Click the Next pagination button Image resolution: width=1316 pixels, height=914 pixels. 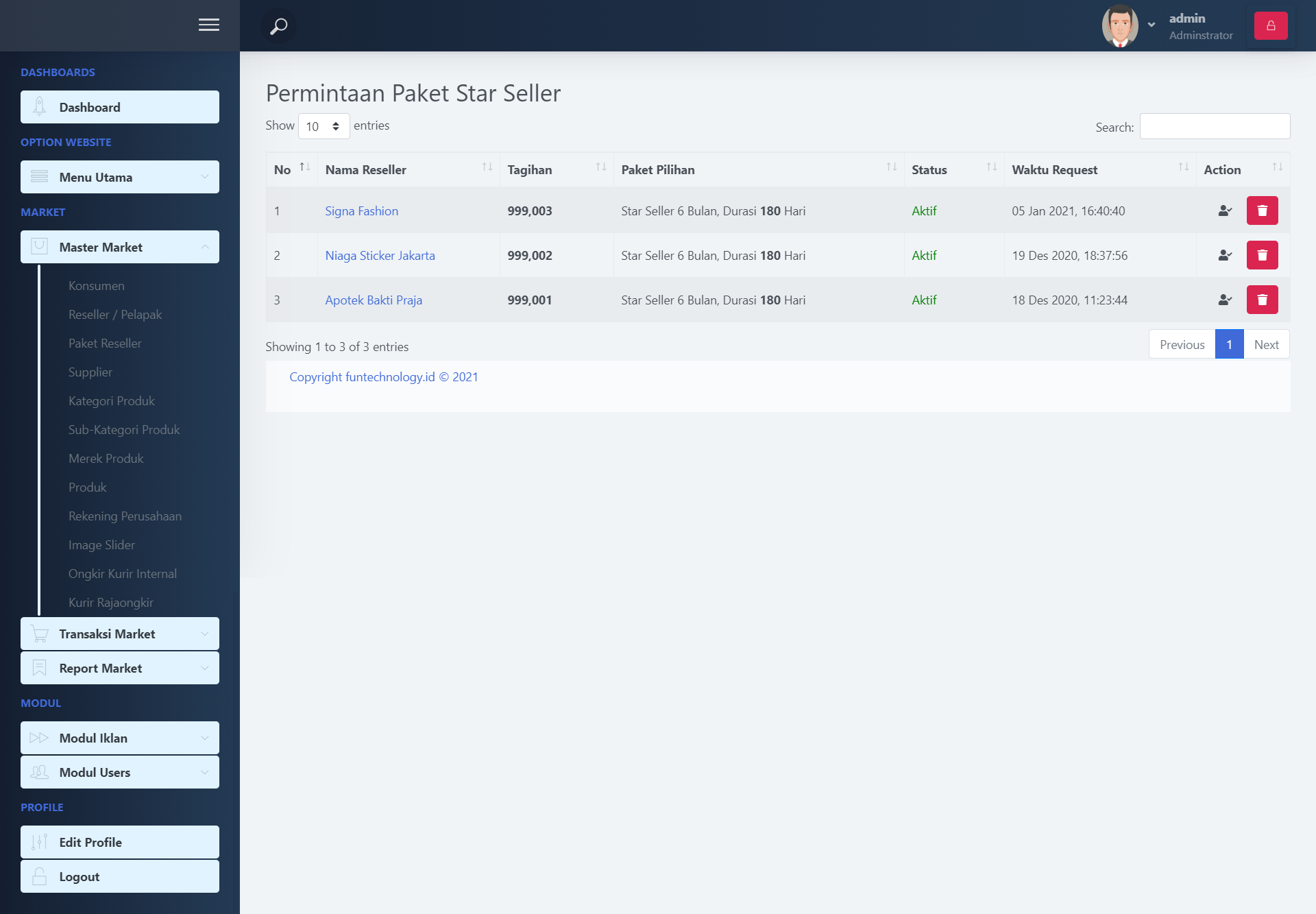[x=1266, y=345]
